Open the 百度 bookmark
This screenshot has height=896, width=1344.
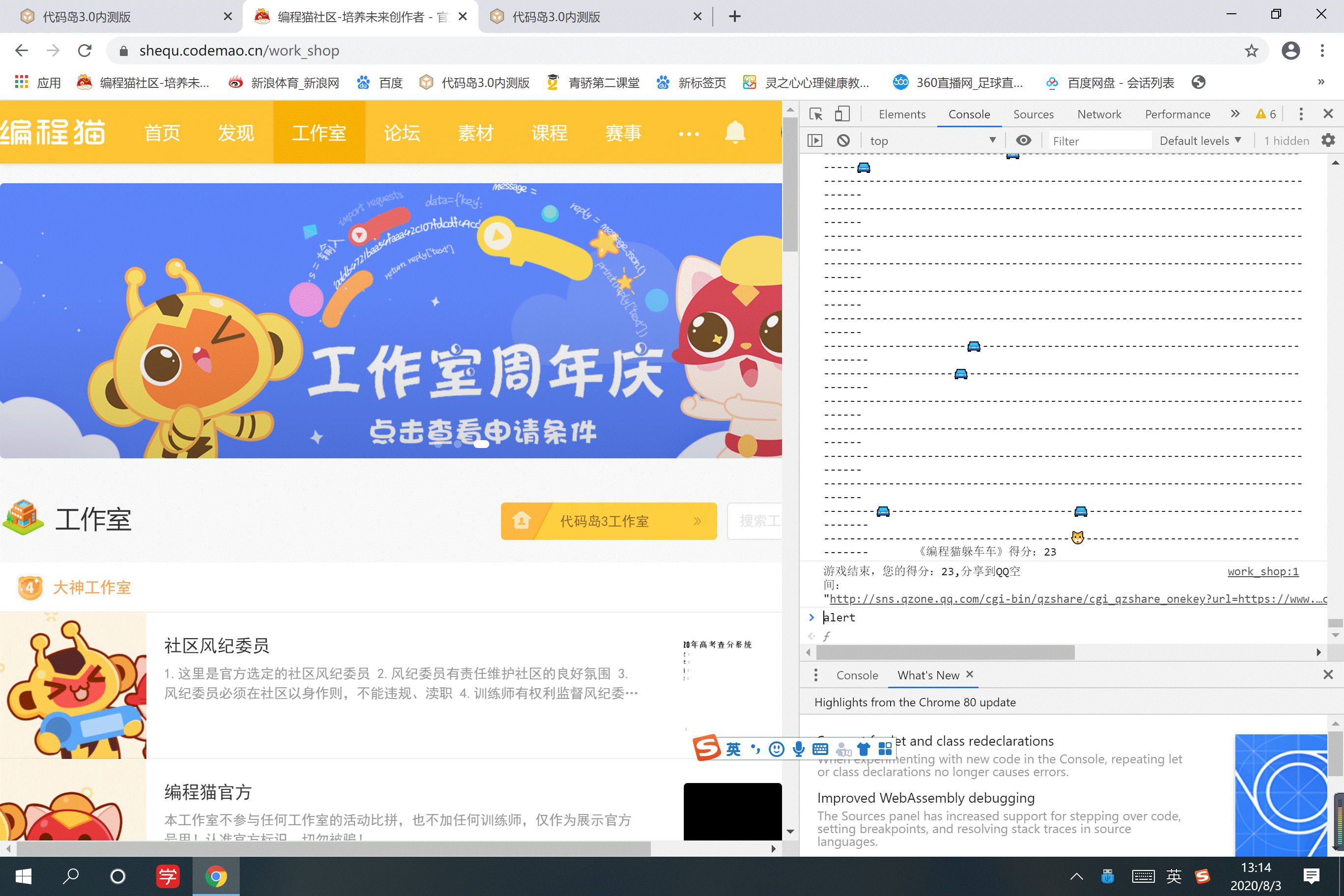tap(380, 83)
